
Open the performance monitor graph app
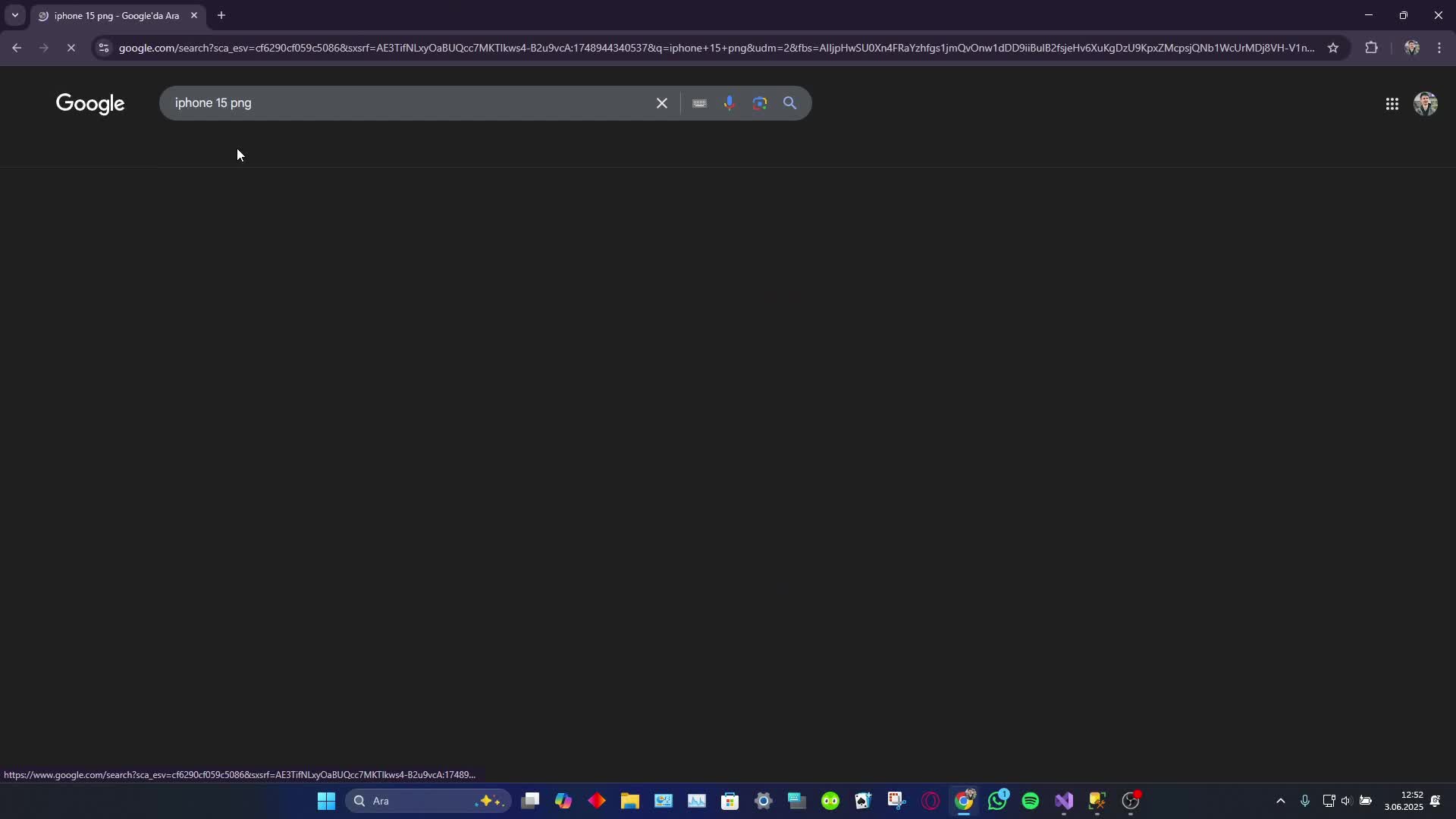(x=697, y=801)
